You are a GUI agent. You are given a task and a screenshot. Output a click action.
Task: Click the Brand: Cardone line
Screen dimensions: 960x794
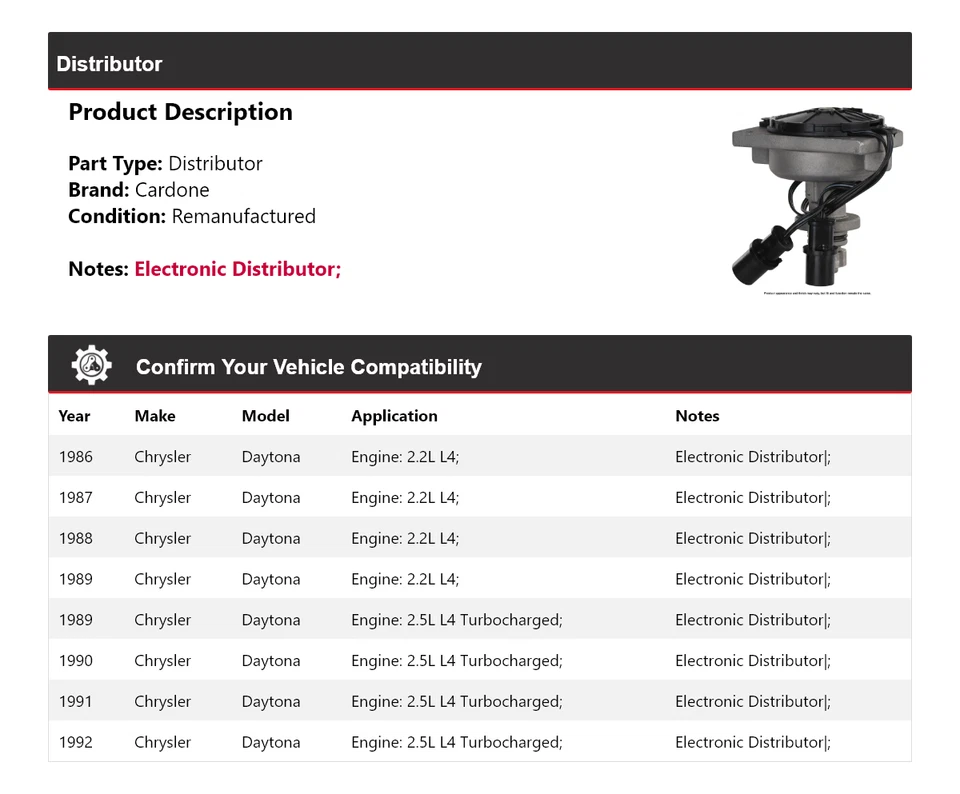click(x=138, y=190)
